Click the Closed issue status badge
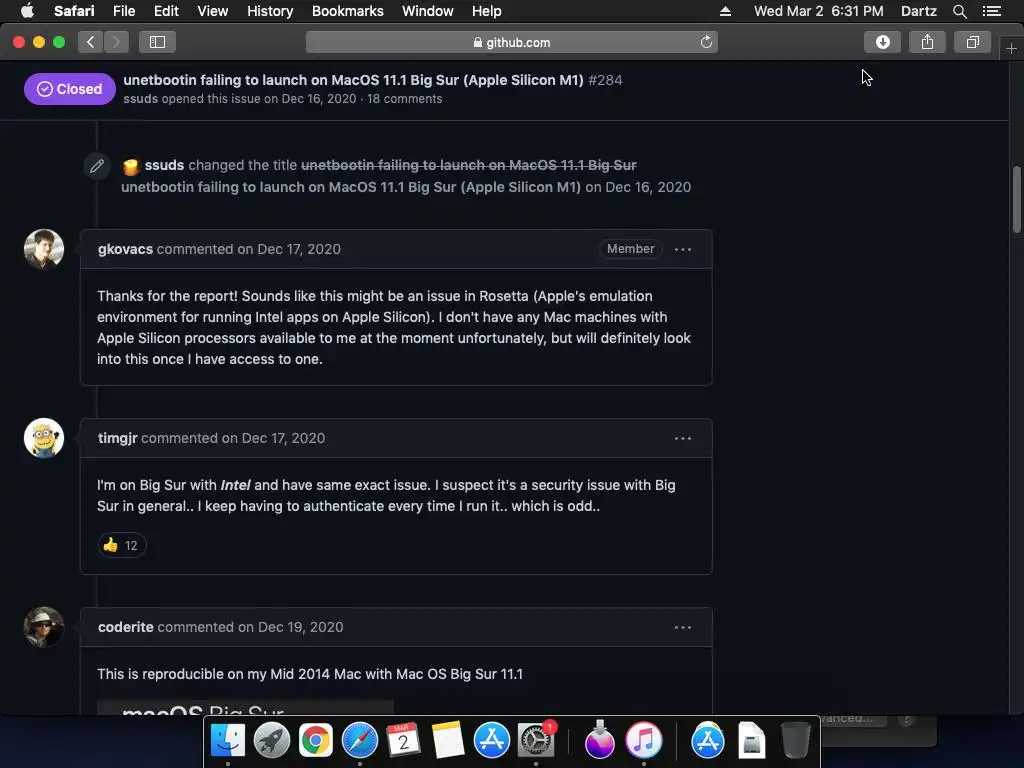 click(x=70, y=89)
